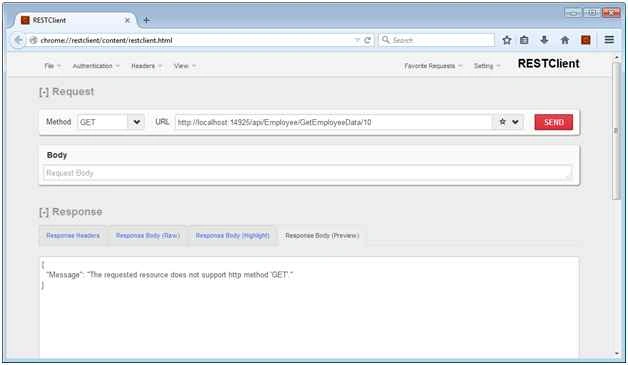The width and height of the screenshot is (628, 365).
Task: Click into the request URL field
Action: point(333,122)
